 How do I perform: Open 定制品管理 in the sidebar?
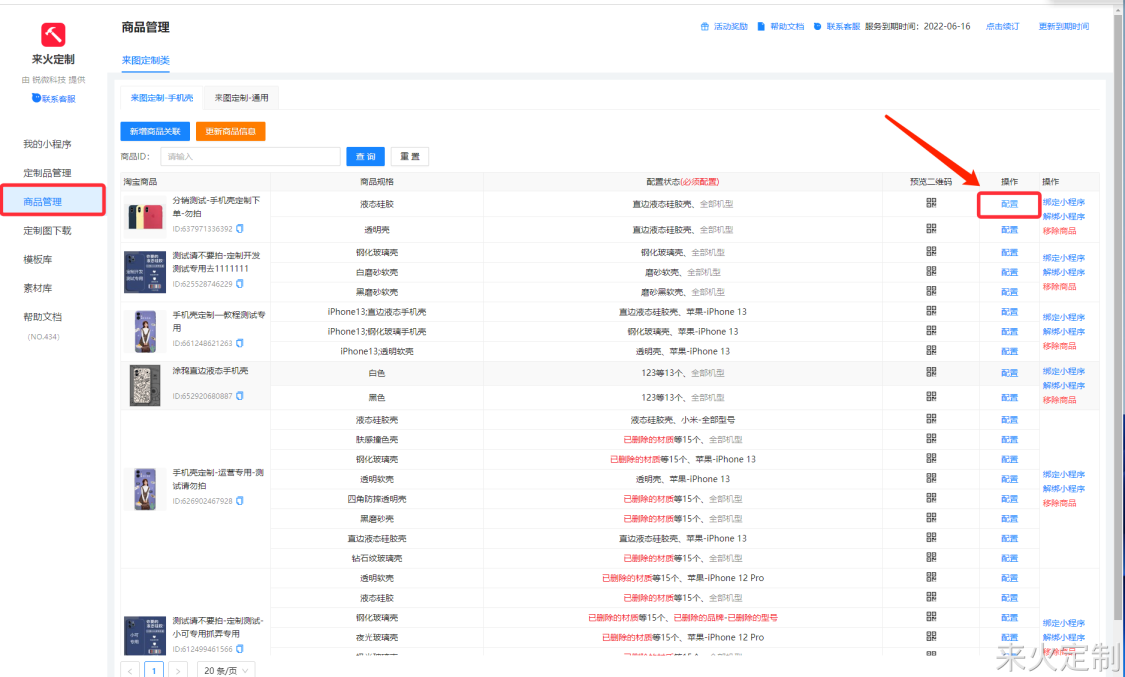47,173
